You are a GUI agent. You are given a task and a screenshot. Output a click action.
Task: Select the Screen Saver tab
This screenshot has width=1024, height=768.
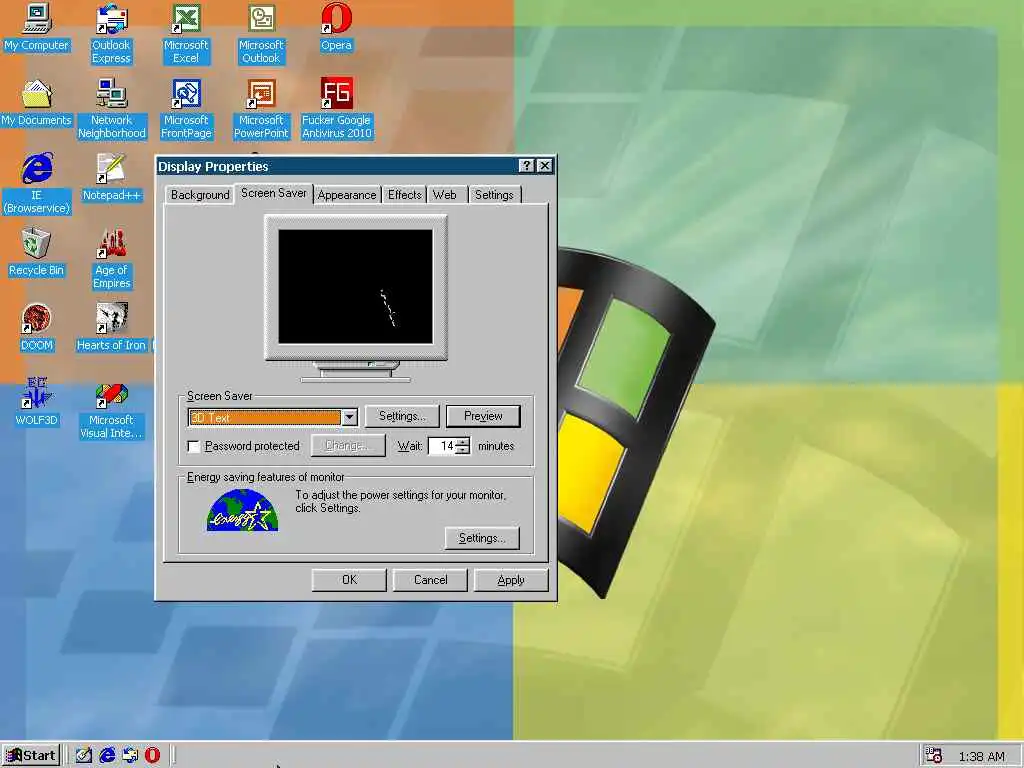[x=274, y=193]
